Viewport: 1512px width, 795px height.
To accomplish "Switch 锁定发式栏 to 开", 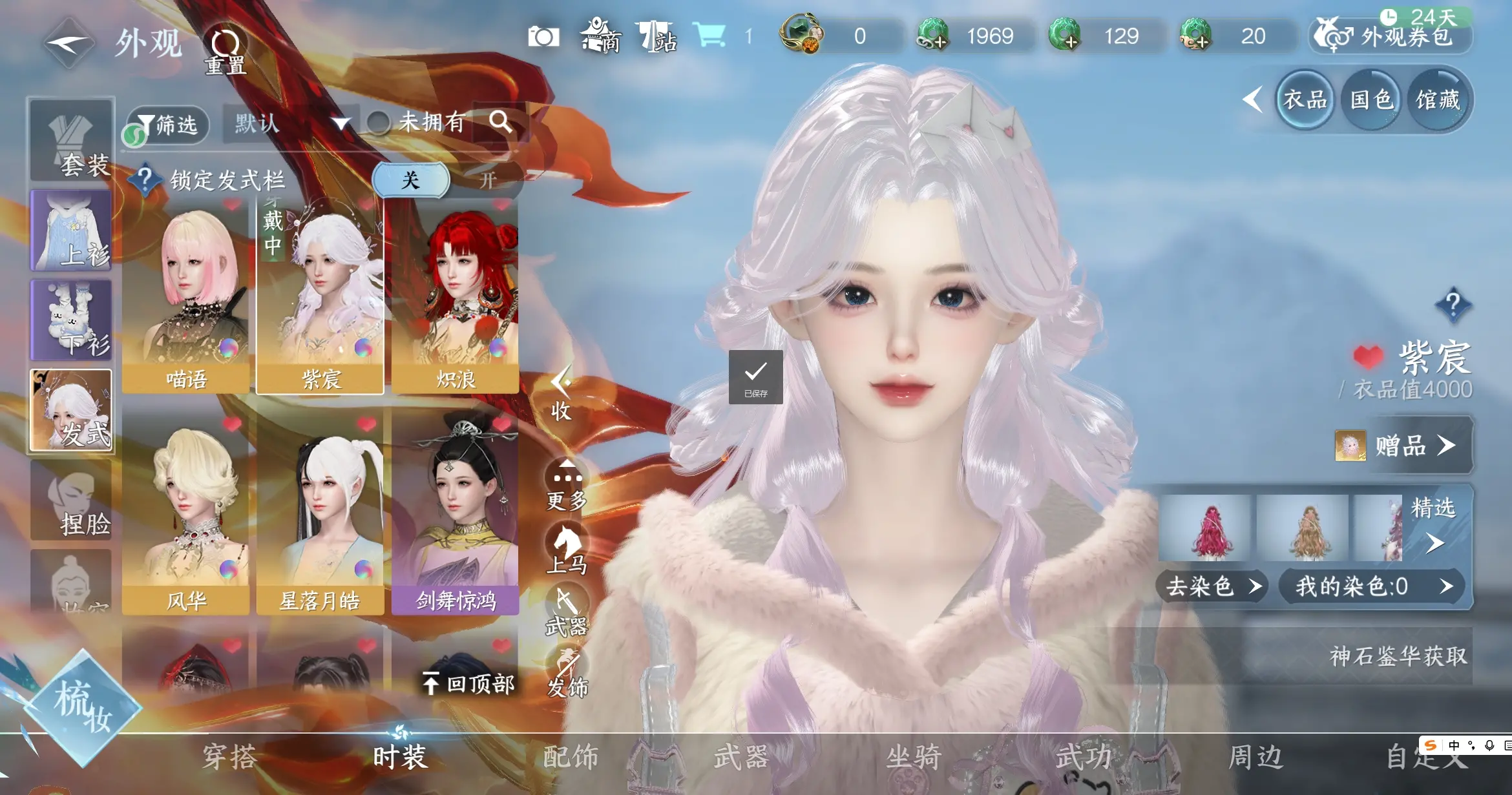I will click(x=488, y=180).
